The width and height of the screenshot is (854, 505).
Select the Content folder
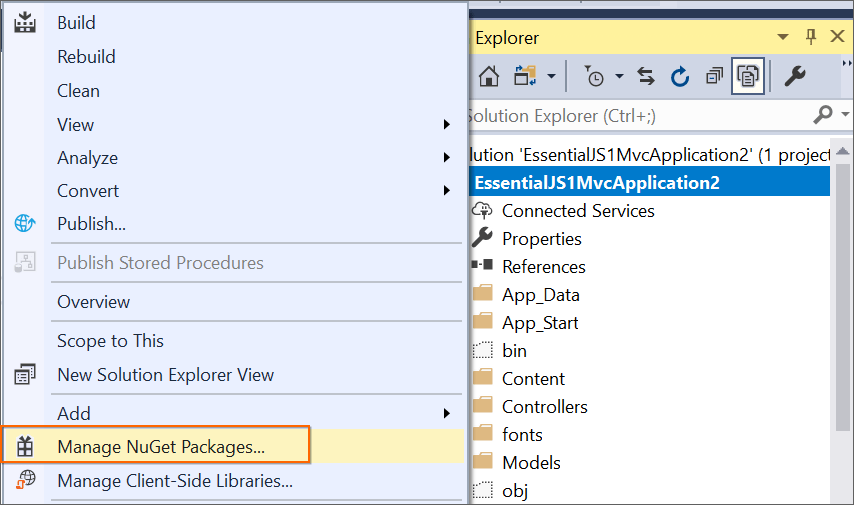[x=533, y=378]
